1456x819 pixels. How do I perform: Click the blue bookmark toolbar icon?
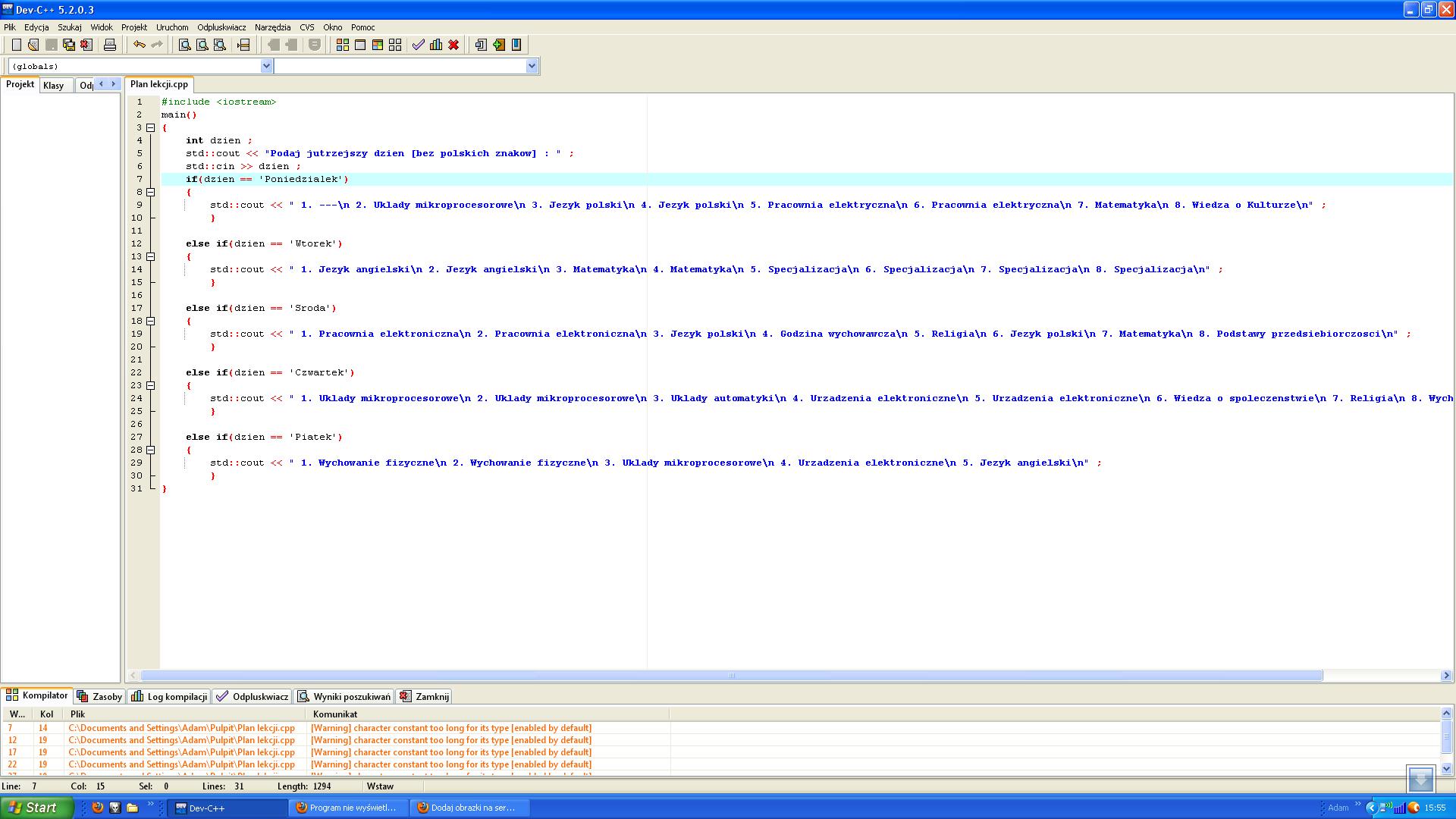point(516,45)
